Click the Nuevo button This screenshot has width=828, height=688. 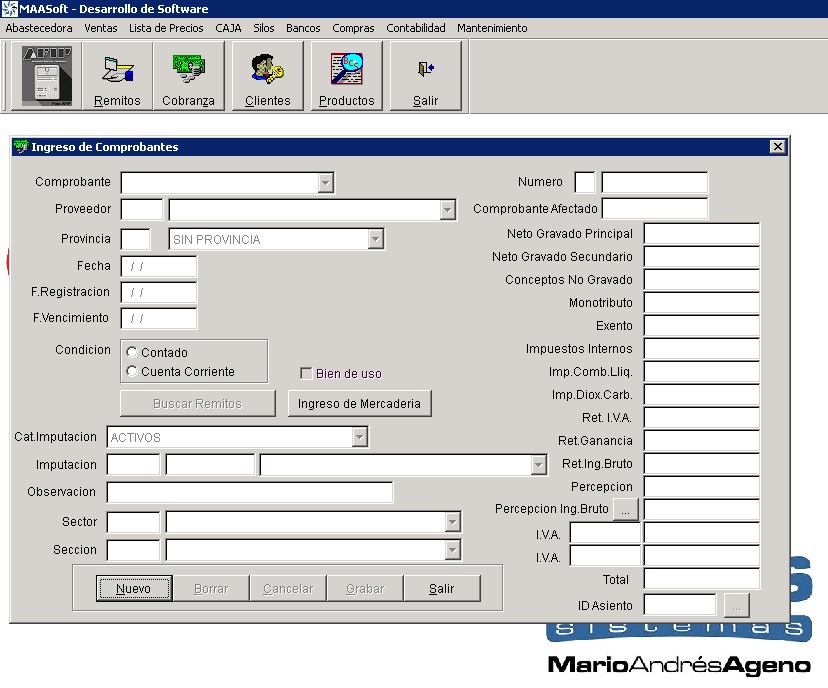(x=134, y=589)
